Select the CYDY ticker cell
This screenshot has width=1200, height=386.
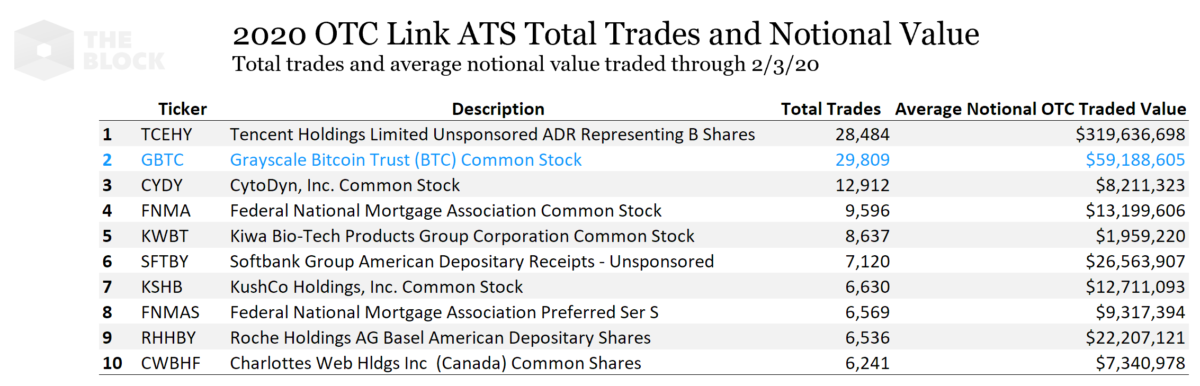[164, 185]
